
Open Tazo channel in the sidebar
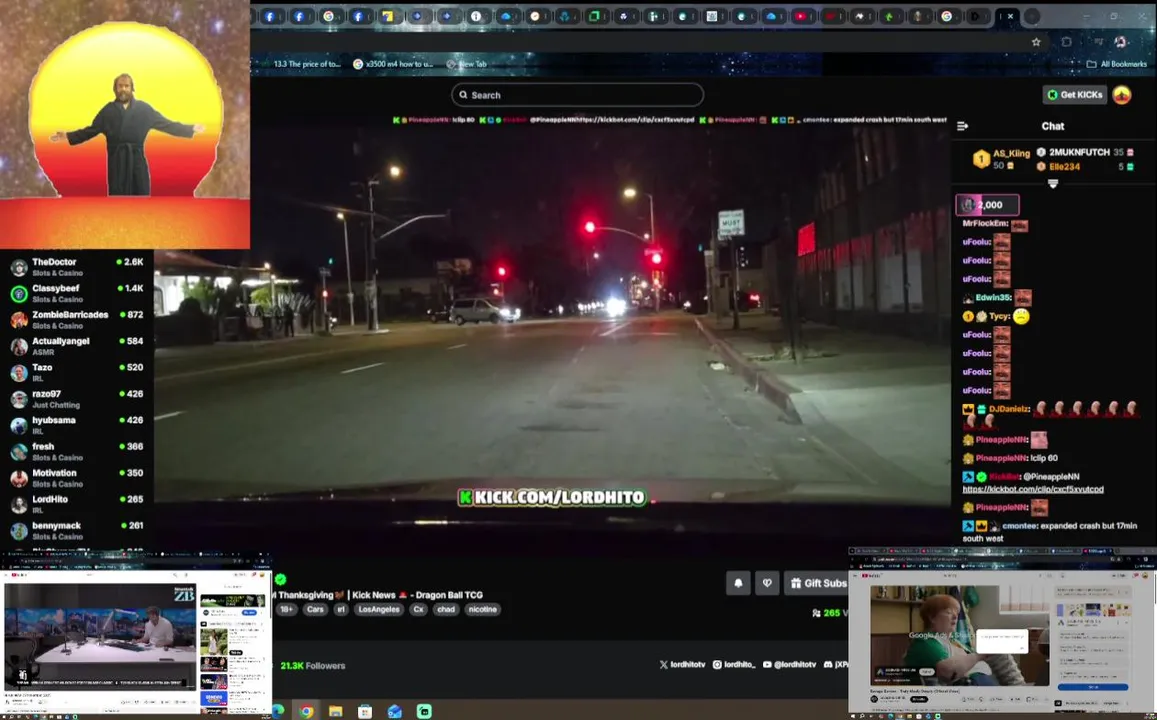(77, 373)
